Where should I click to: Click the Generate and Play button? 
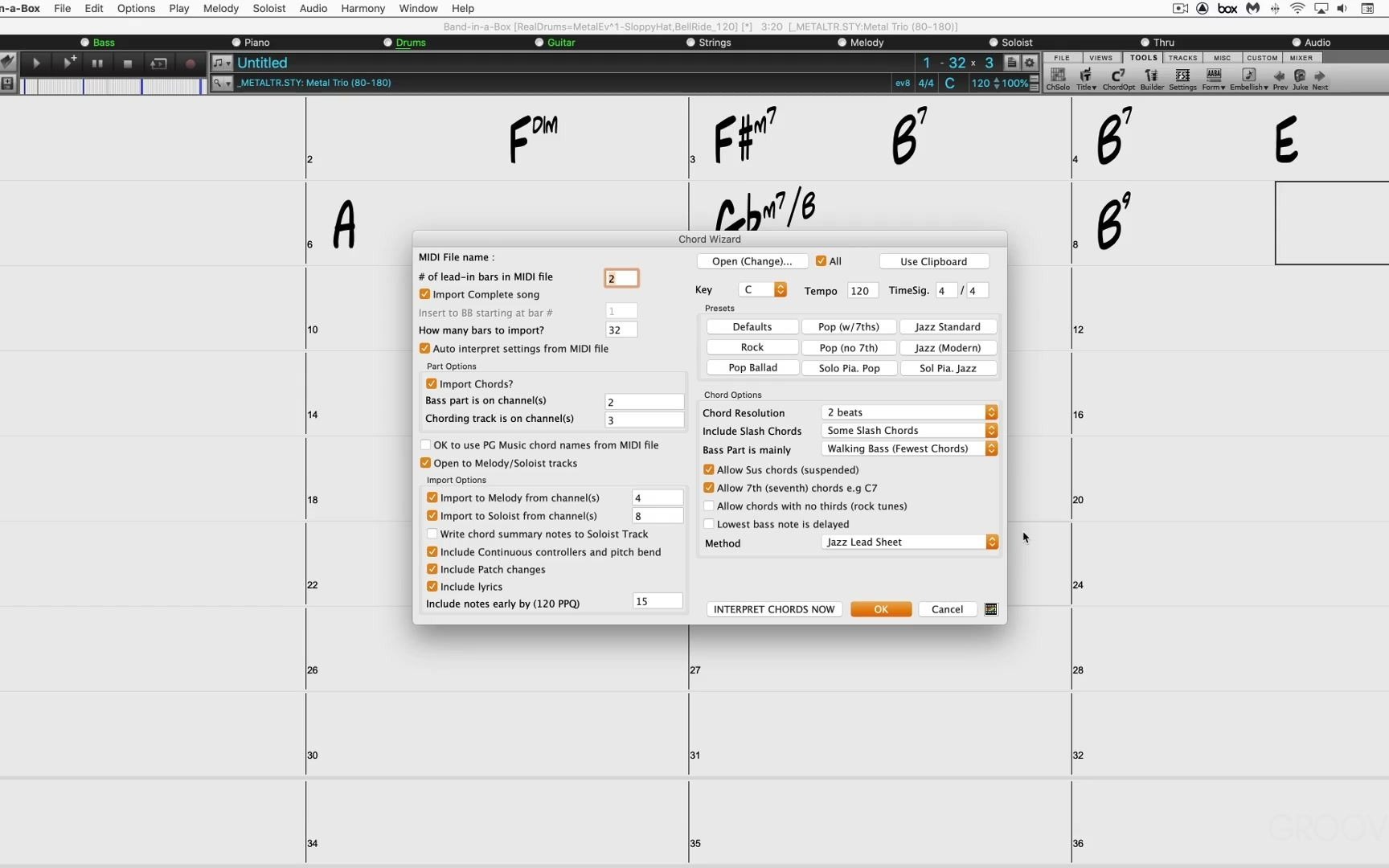68,62
